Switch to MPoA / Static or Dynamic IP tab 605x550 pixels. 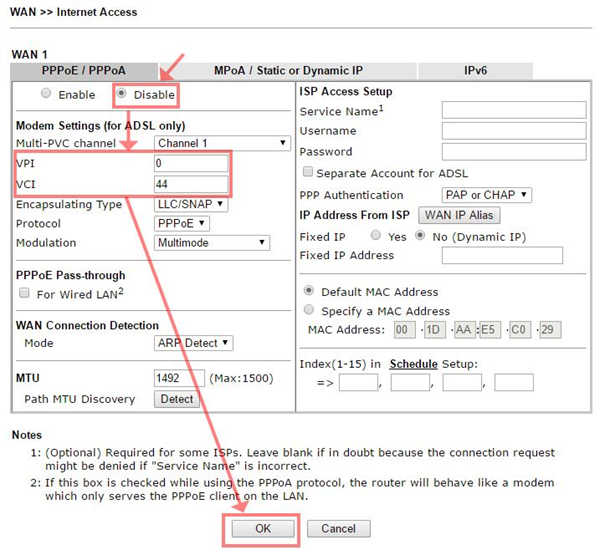pyautogui.click(x=288, y=71)
